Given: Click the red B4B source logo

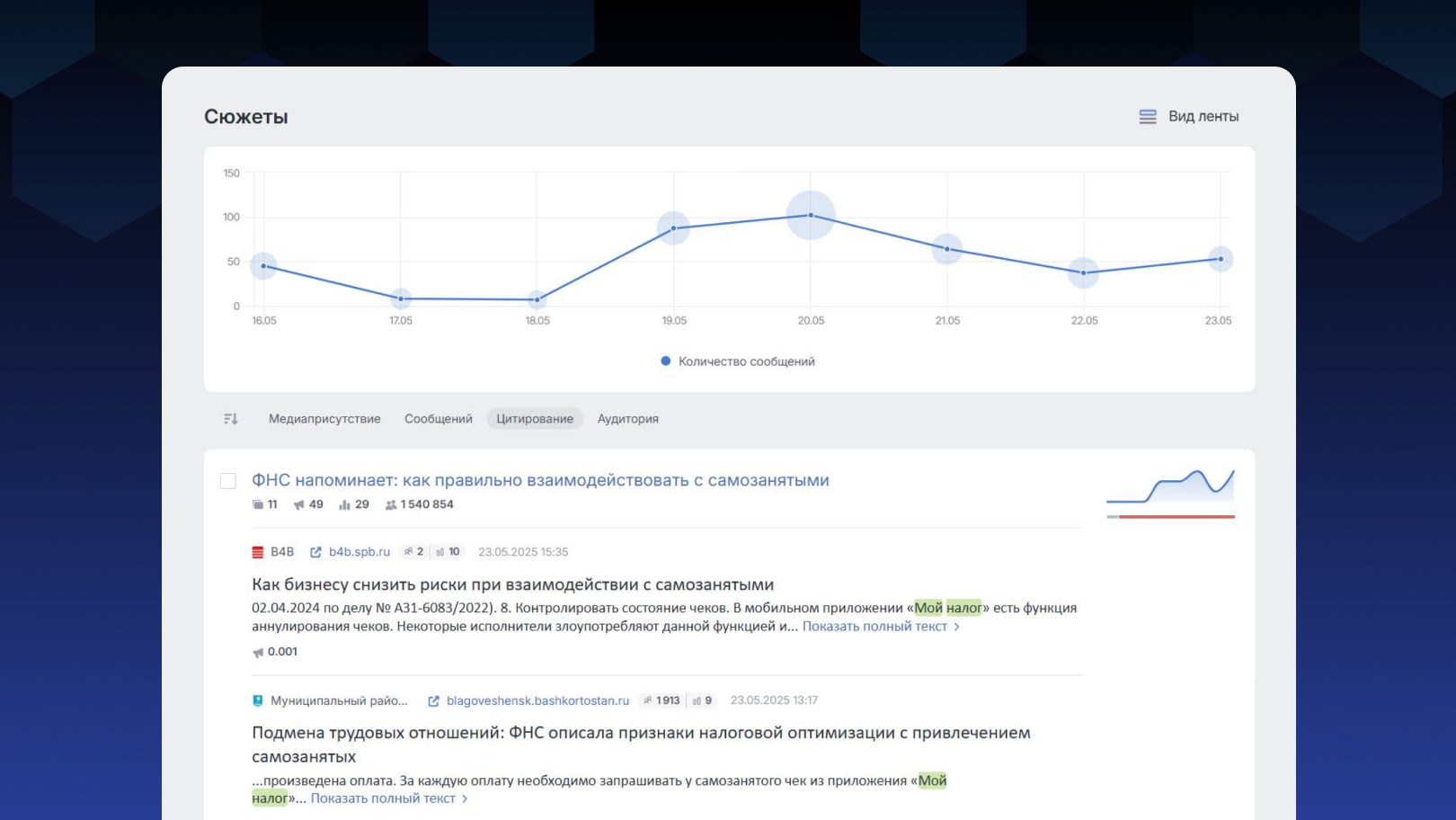Looking at the screenshot, I should pyautogui.click(x=258, y=552).
